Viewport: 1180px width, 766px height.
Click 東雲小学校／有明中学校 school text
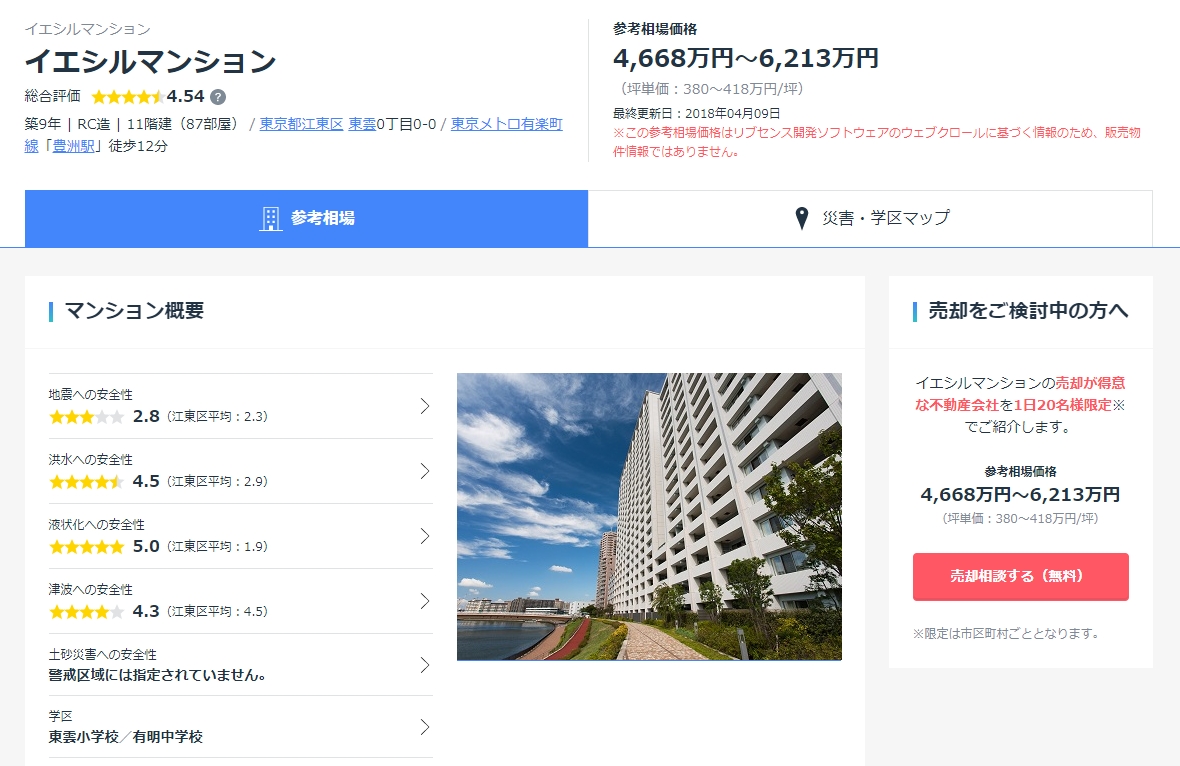click(x=126, y=737)
